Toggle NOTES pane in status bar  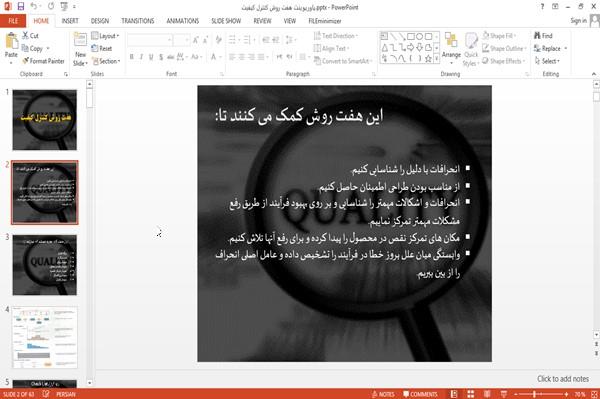click(x=383, y=394)
